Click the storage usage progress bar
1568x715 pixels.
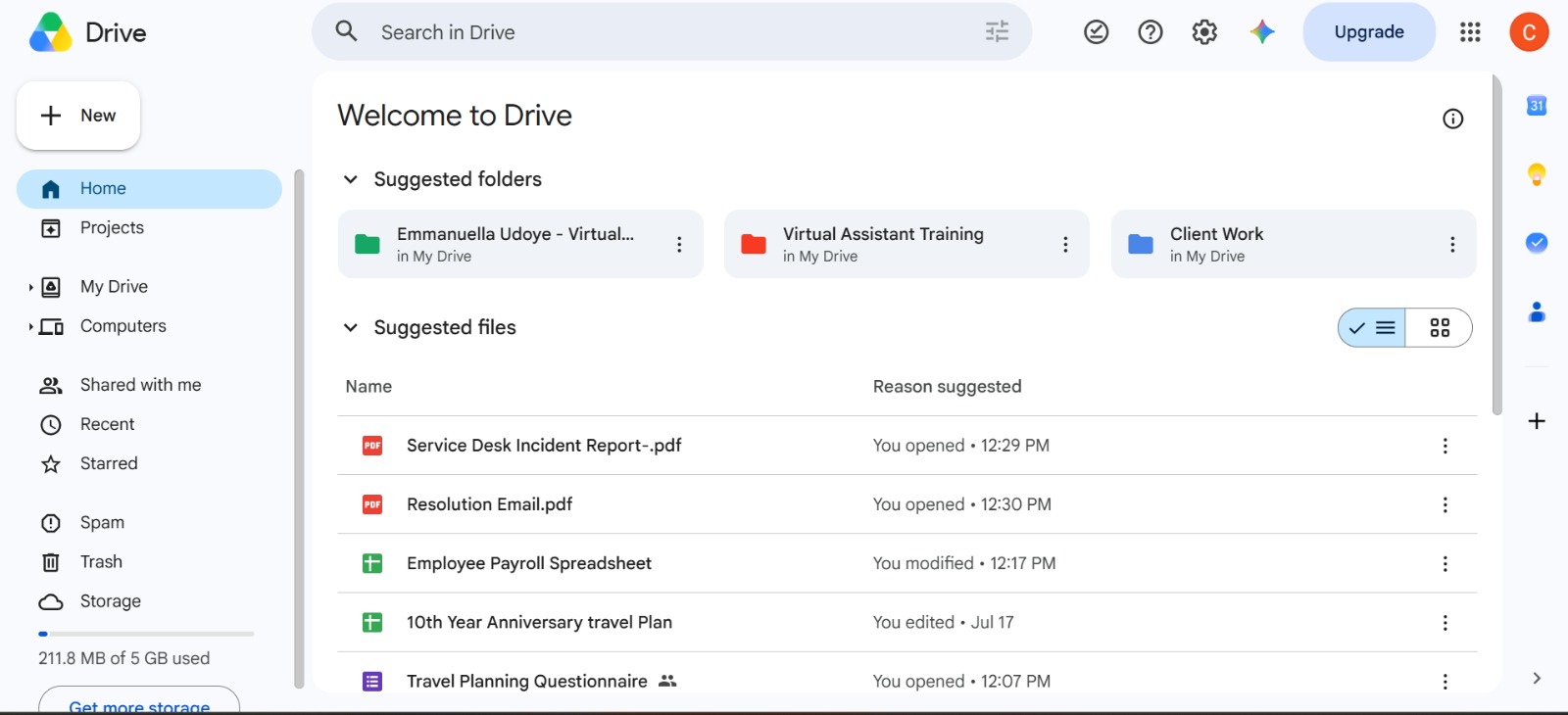click(x=146, y=634)
